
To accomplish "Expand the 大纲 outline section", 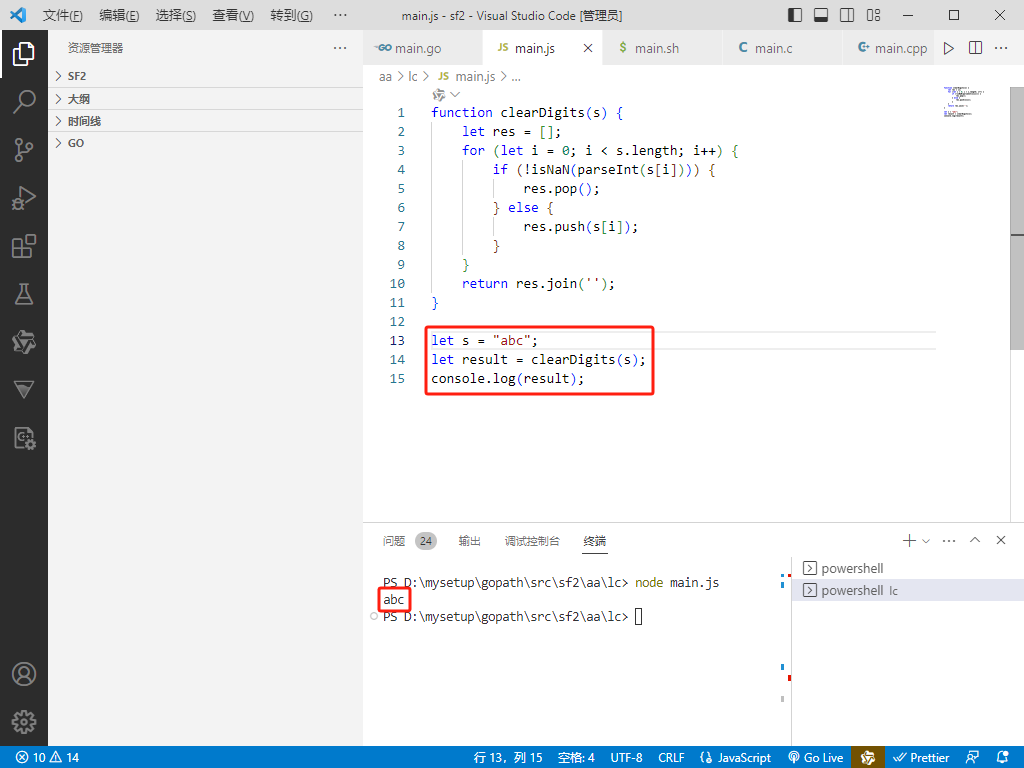I will [x=206, y=99].
